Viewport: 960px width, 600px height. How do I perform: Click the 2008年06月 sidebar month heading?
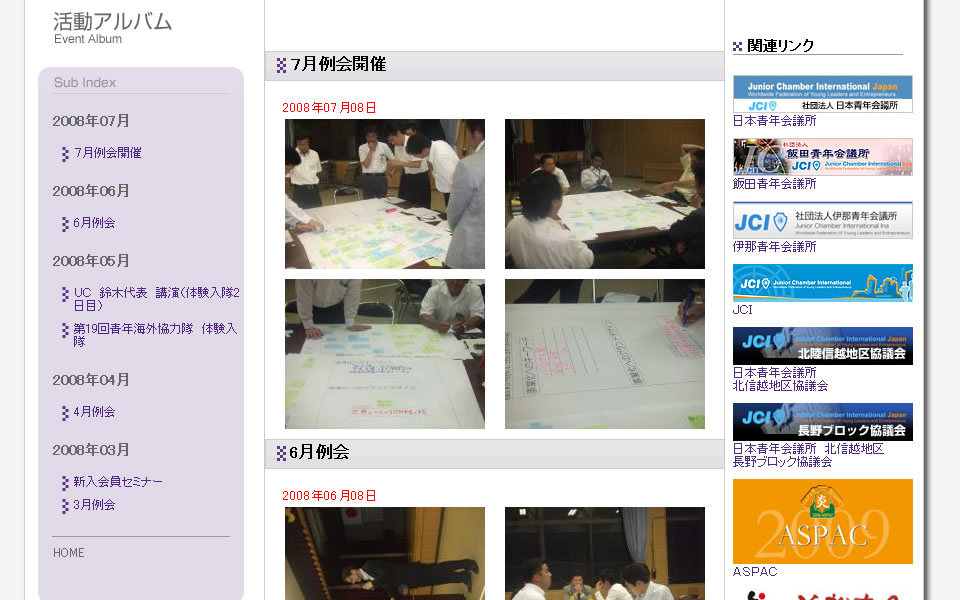click(91, 191)
